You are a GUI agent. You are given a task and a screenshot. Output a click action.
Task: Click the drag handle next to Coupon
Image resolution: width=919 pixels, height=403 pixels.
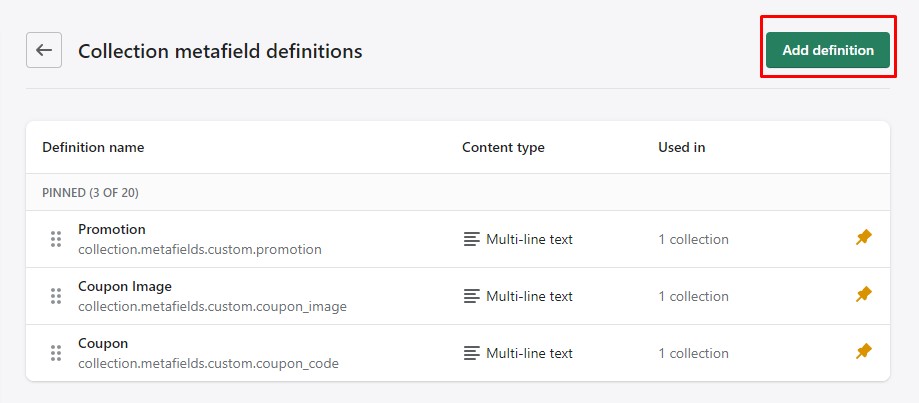pyautogui.click(x=56, y=353)
